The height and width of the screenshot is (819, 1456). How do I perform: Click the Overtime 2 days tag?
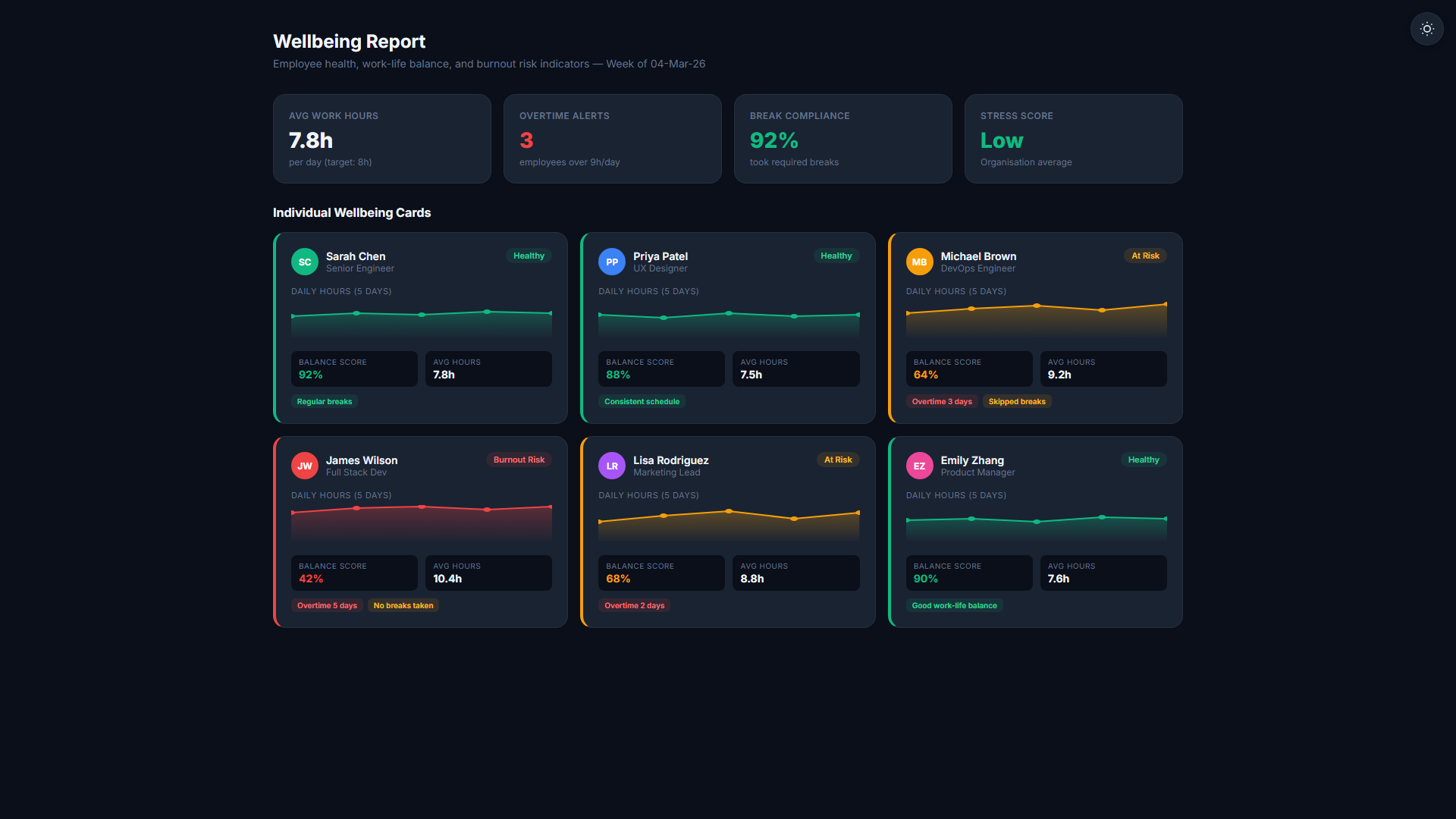634,606
